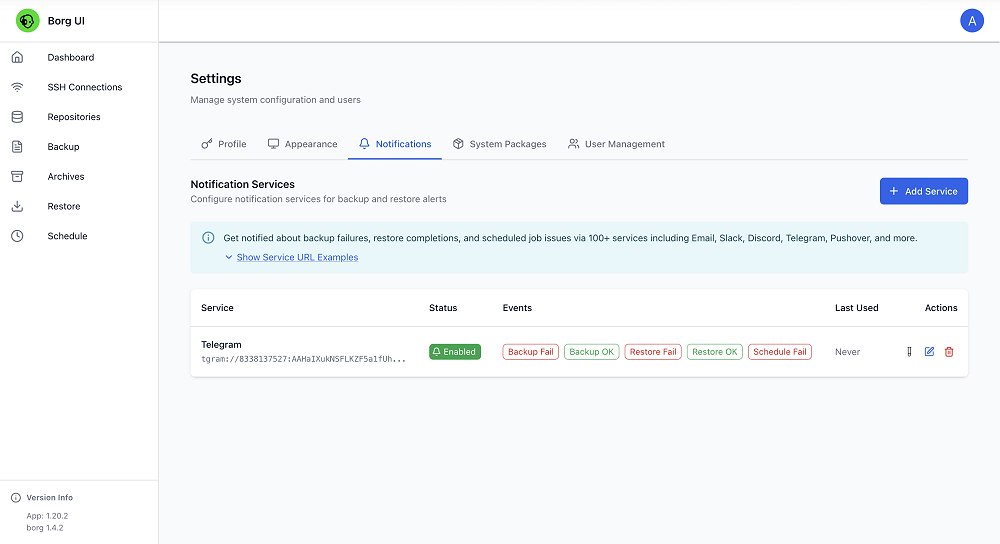The image size is (1000, 544).
Task: Click the Events column header
Action: (x=517, y=308)
